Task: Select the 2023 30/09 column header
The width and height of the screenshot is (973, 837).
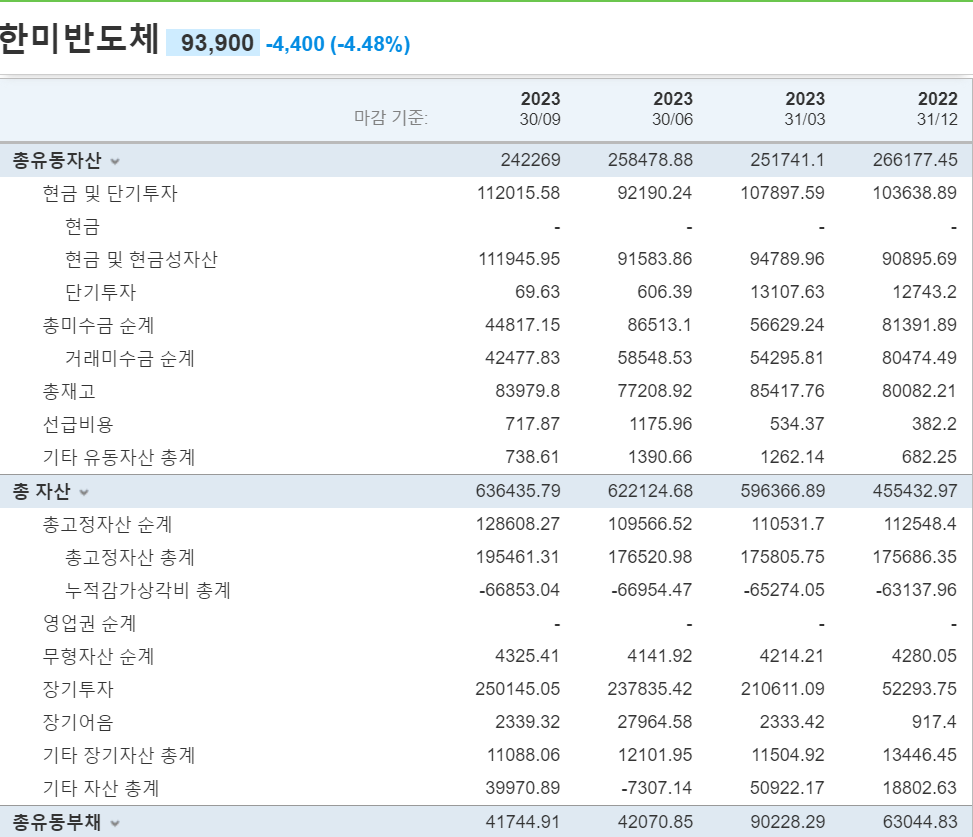Action: [x=540, y=109]
